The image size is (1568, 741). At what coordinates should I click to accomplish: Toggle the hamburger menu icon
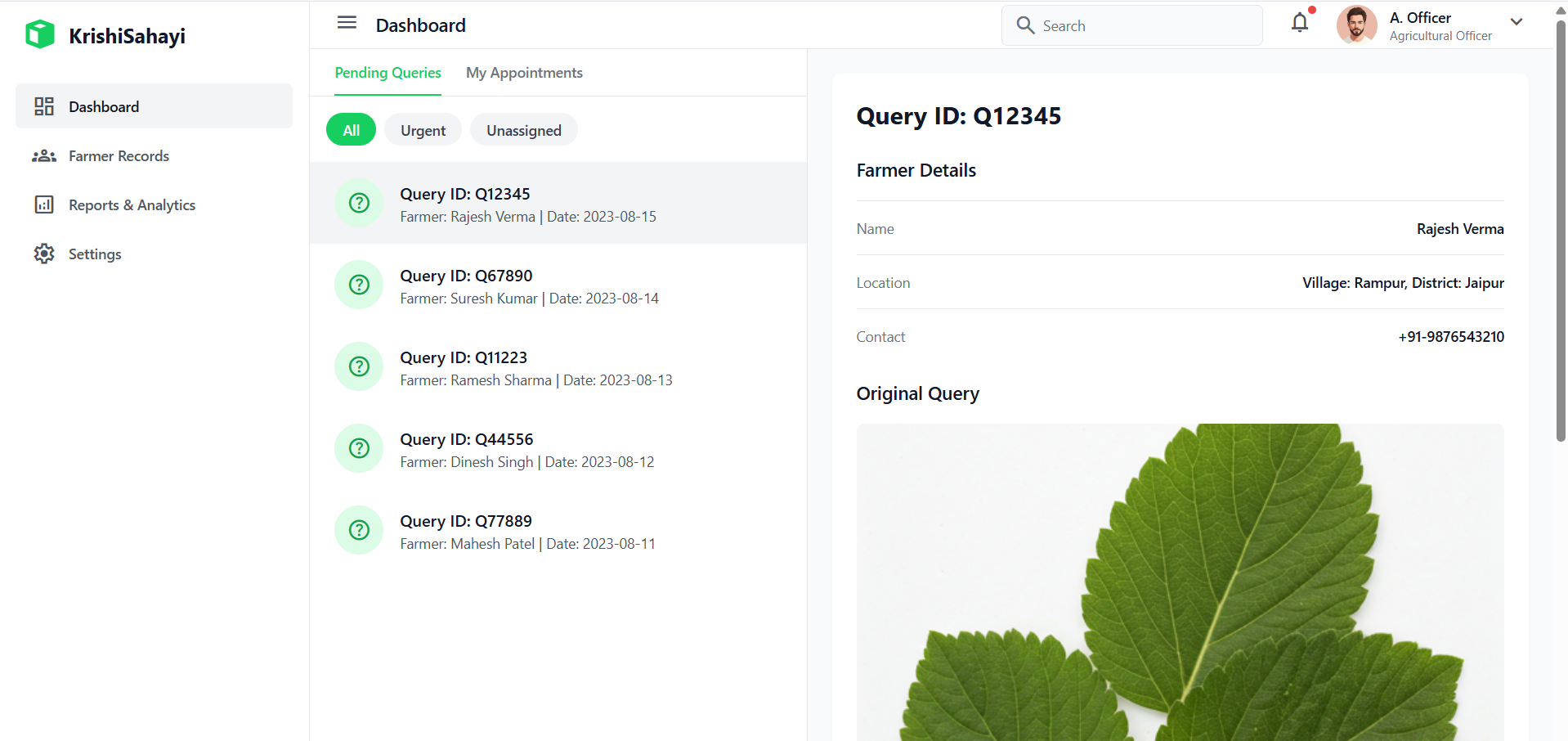(347, 23)
